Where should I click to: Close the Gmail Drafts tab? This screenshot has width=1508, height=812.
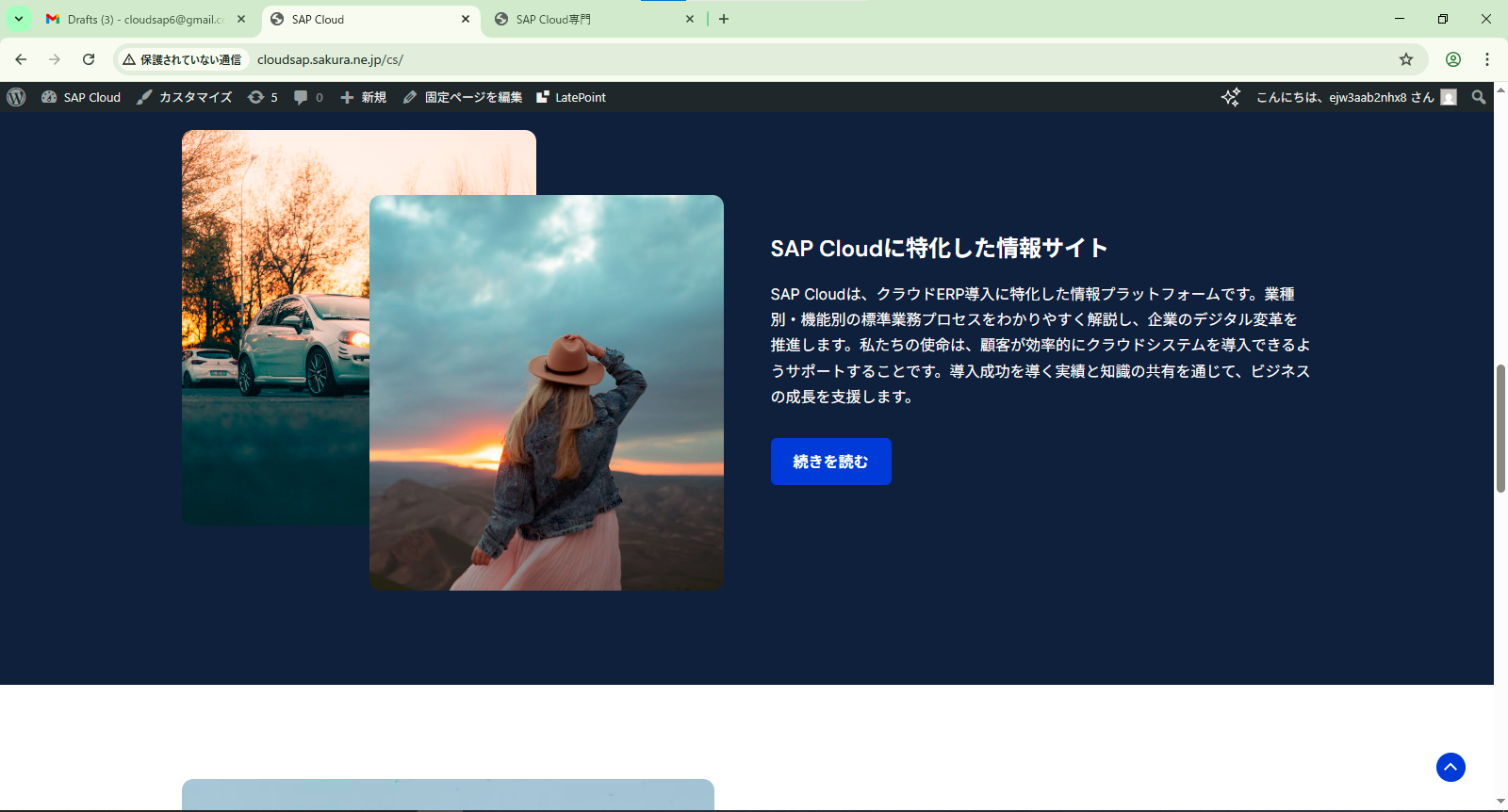(x=241, y=19)
